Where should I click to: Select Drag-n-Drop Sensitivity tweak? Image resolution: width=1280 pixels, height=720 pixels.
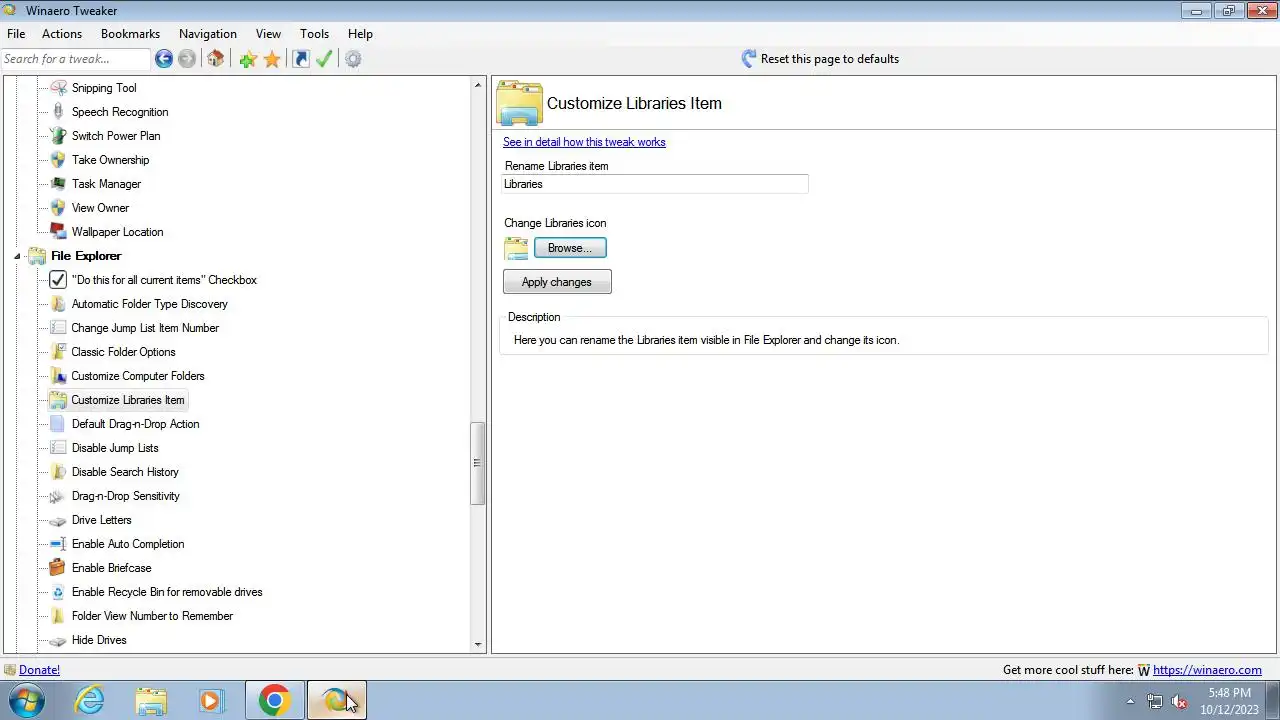126,496
